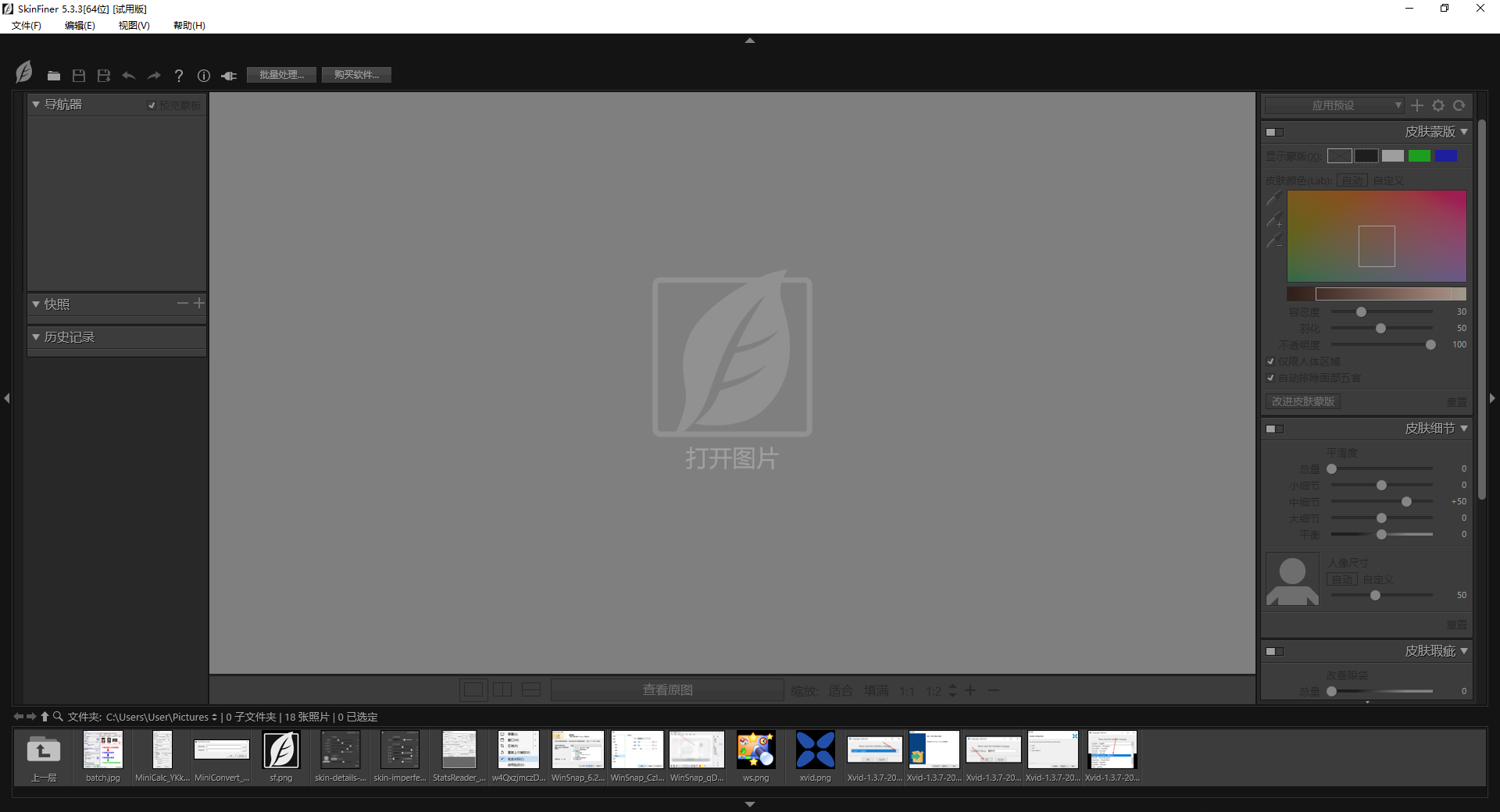Open the sf.png thumbnail

281,757
